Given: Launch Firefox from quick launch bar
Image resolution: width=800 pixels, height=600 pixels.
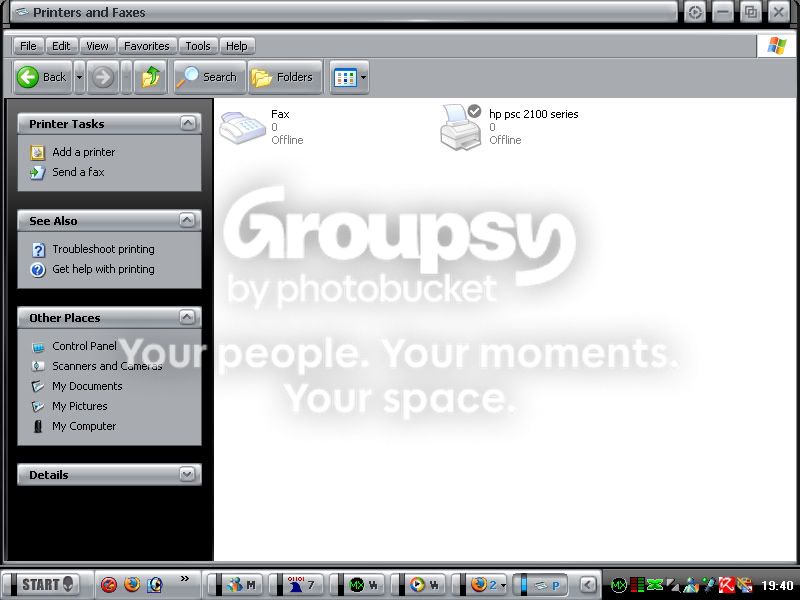Looking at the screenshot, I should point(132,584).
